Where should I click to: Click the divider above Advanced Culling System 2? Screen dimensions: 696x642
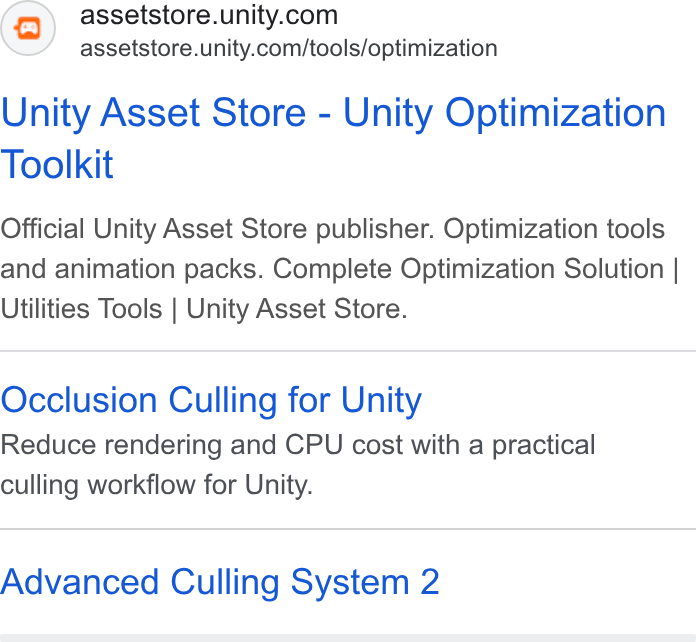(x=348, y=529)
